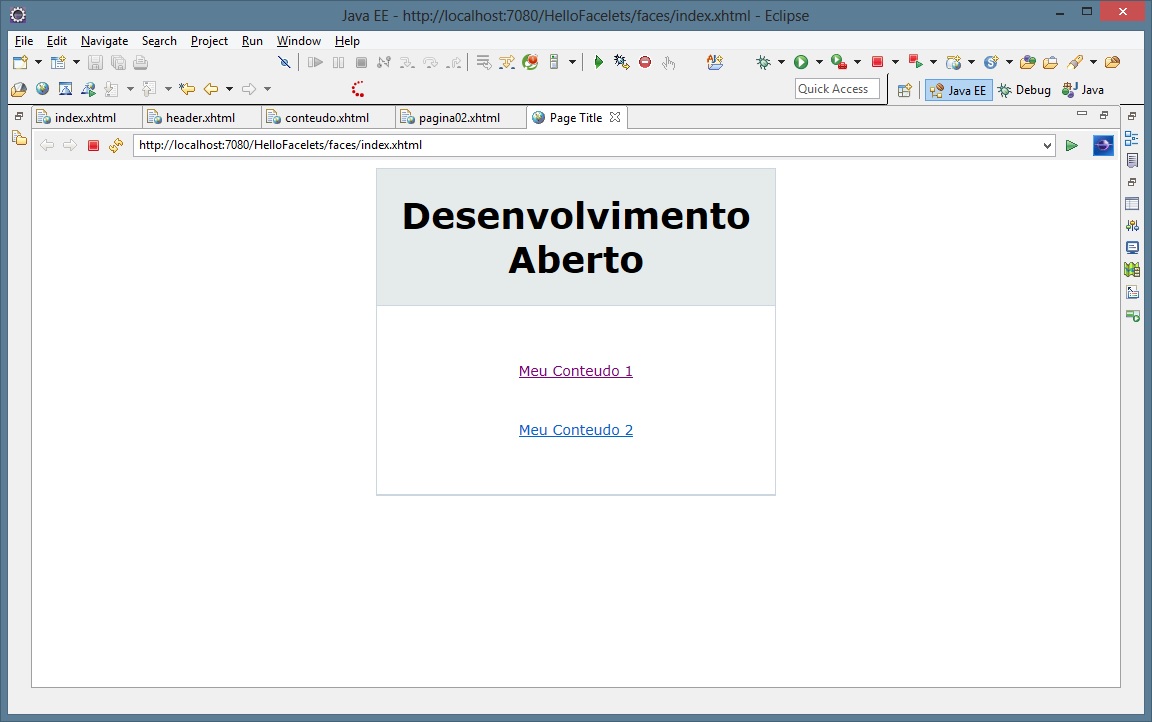Open the Meu Conteudo 2 link
This screenshot has height=722, width=1152.
point(575,430)
